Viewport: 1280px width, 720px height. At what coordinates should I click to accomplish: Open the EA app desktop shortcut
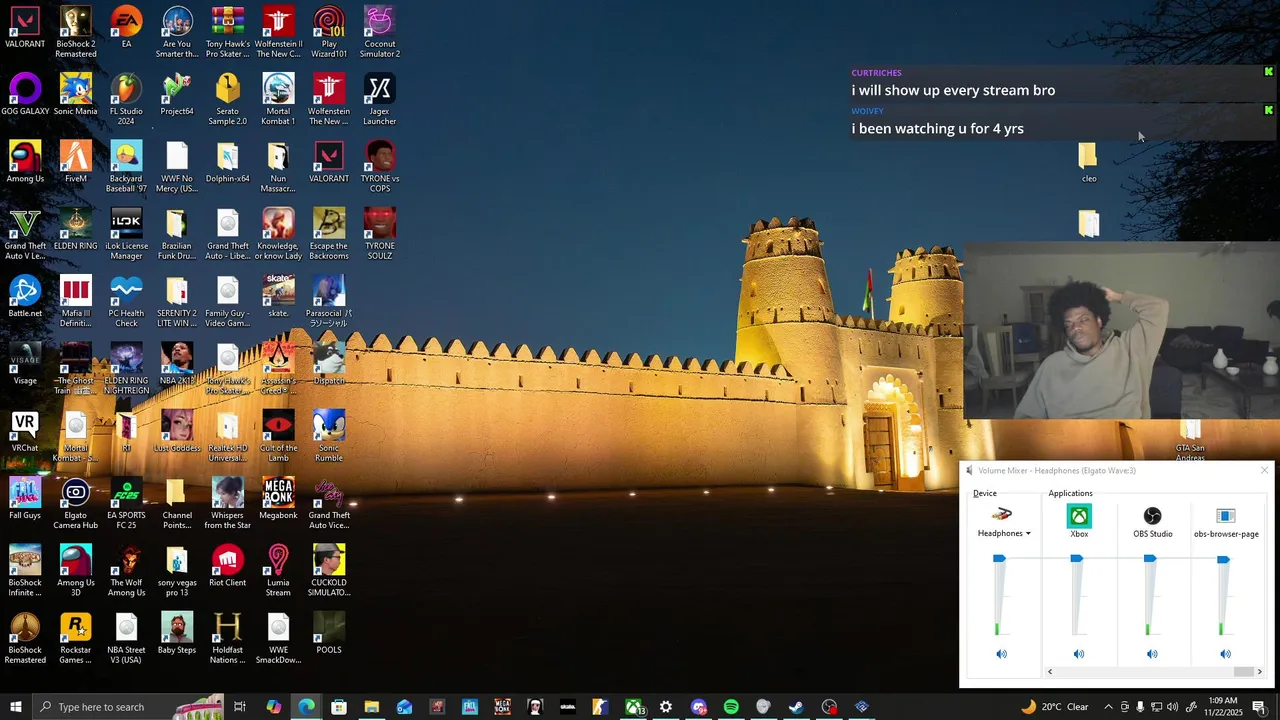(x=126, y=27)
